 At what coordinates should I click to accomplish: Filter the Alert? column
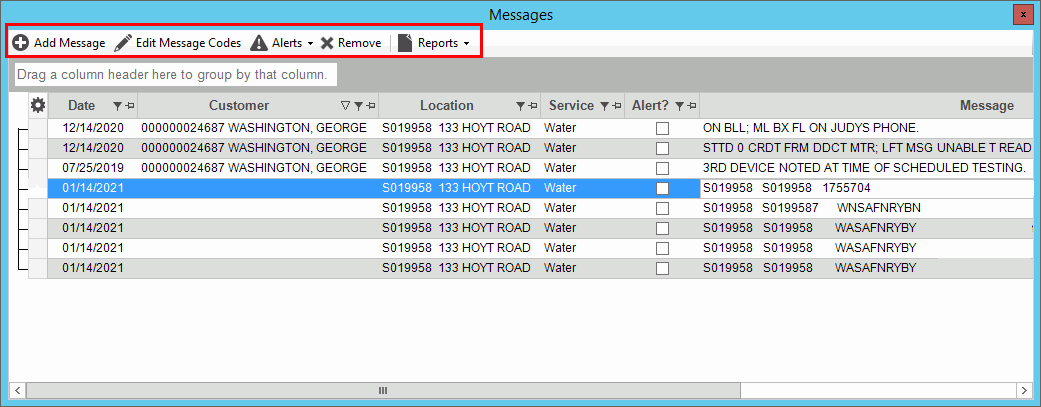679,106
